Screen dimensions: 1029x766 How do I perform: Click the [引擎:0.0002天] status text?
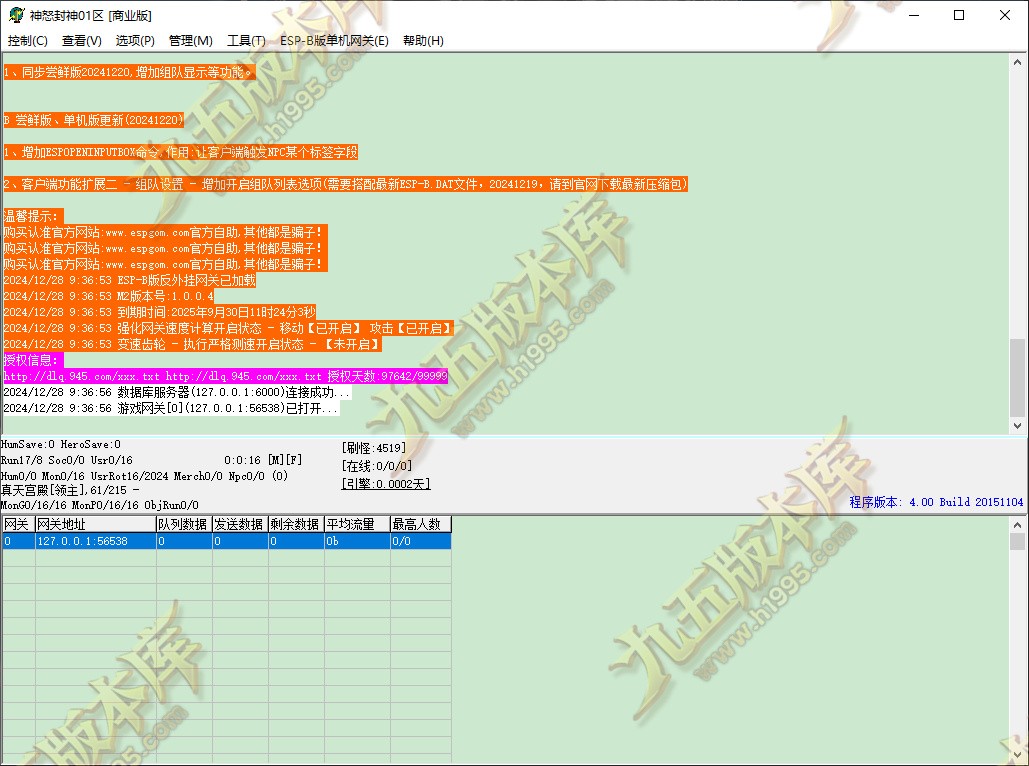point(386,484)
